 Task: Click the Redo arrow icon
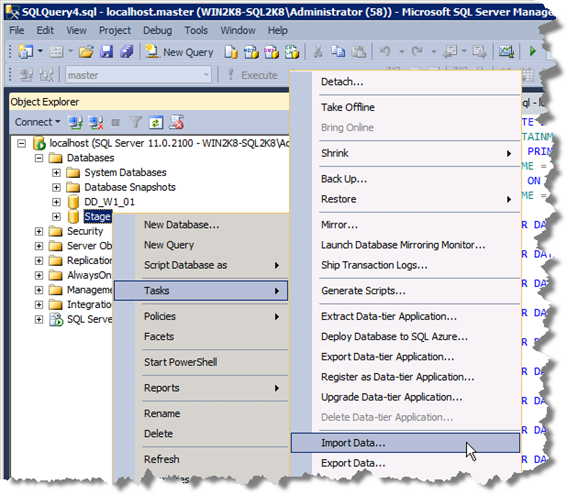(417, 52)
